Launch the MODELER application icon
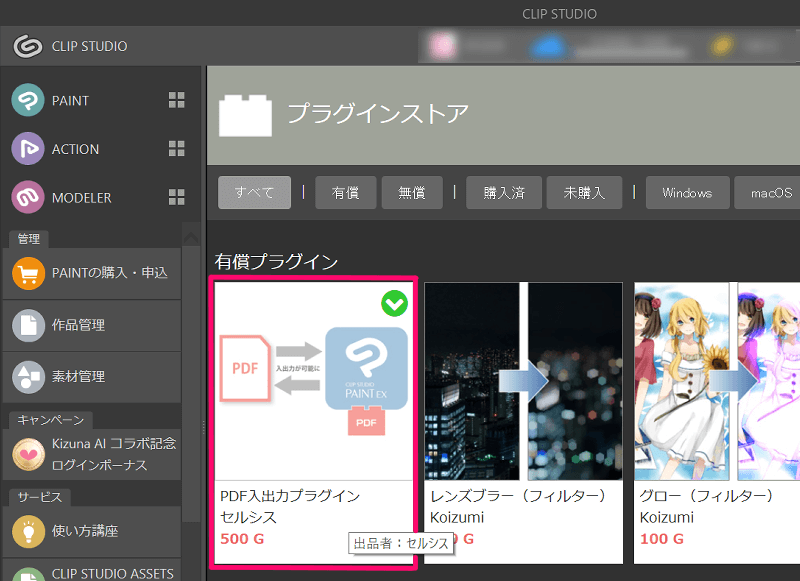 [x=28, y=197]
